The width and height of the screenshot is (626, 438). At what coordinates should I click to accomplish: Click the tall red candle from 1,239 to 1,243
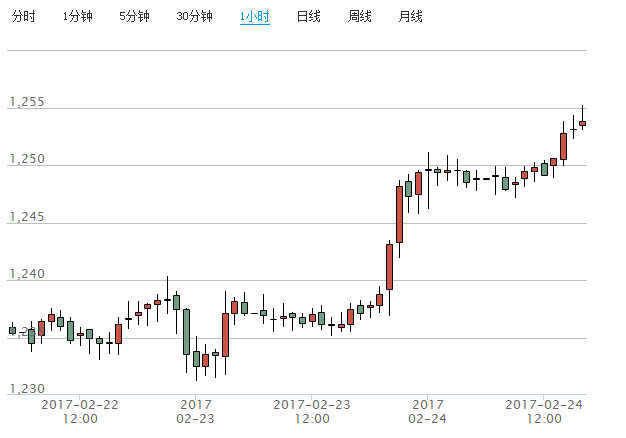tap(389, 267)
